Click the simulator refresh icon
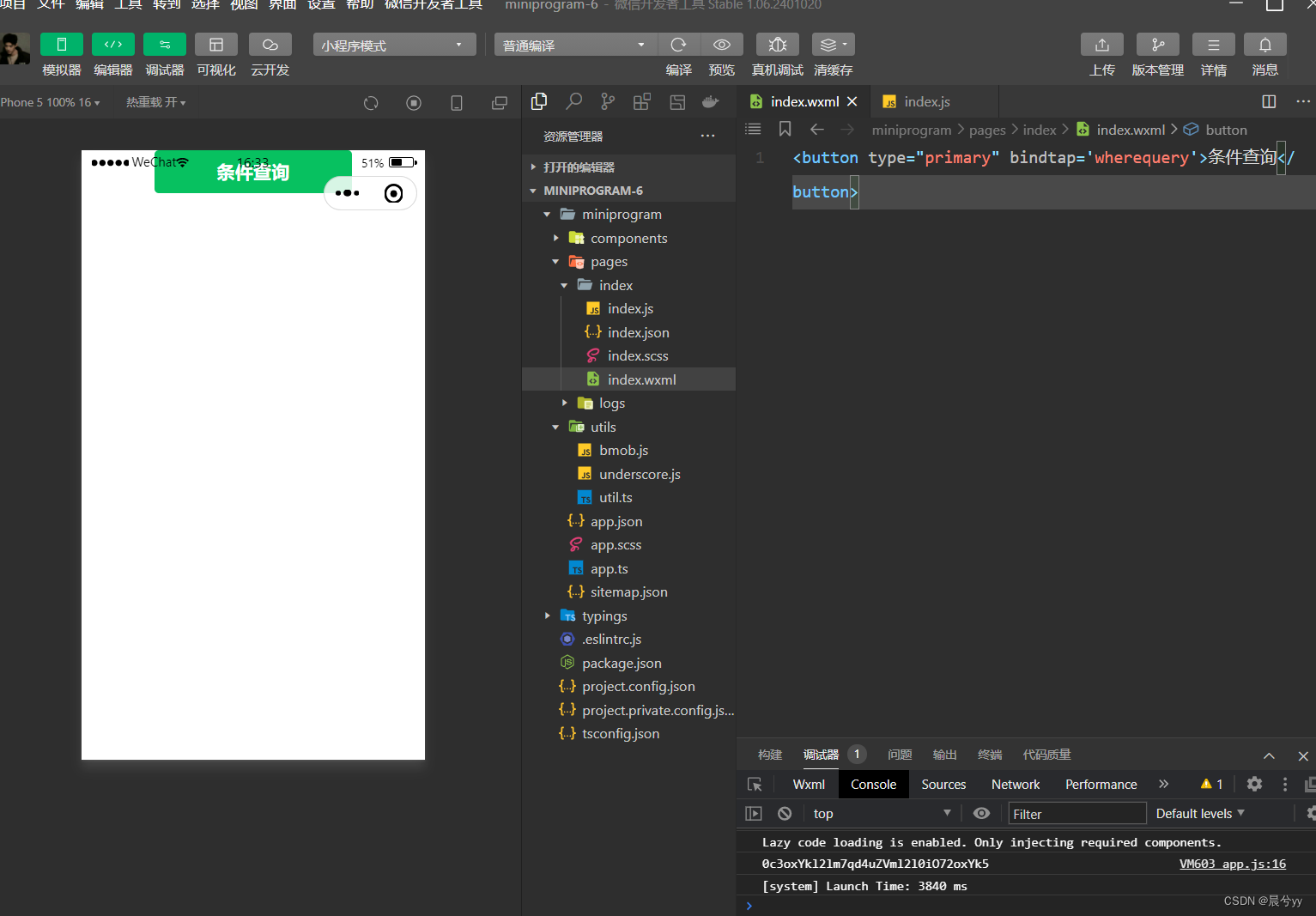The image size is (1316, 916). coord(371,103)
